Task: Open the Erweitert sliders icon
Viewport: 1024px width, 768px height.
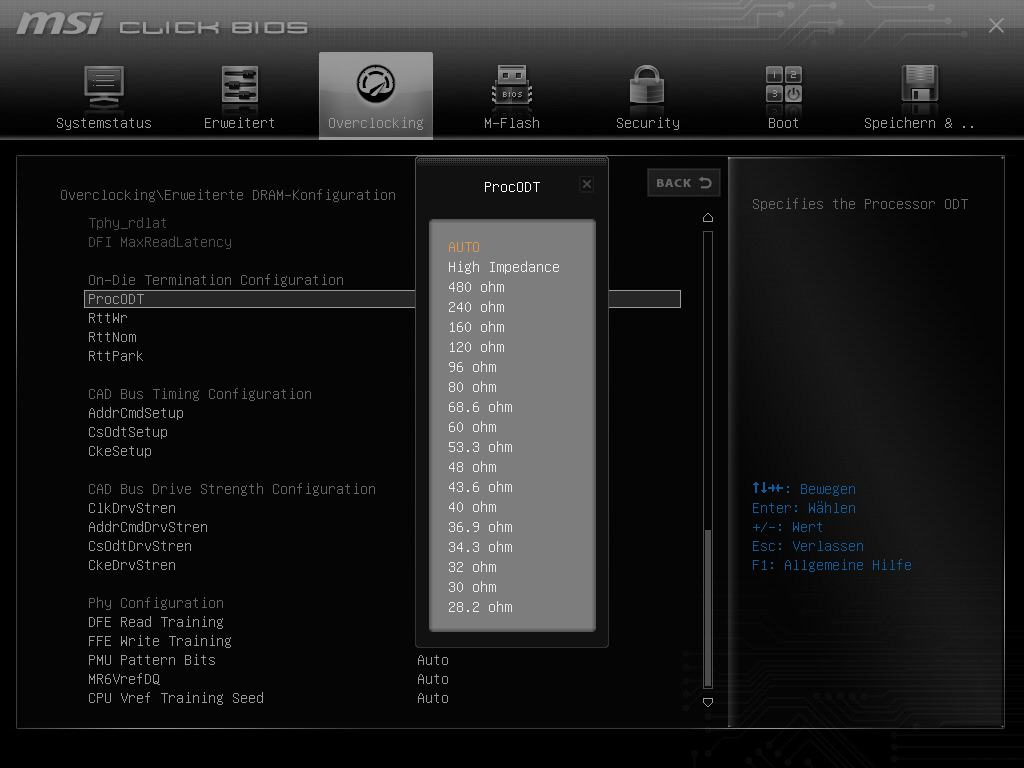Action: pyautogui.click(x=239, y=85)
